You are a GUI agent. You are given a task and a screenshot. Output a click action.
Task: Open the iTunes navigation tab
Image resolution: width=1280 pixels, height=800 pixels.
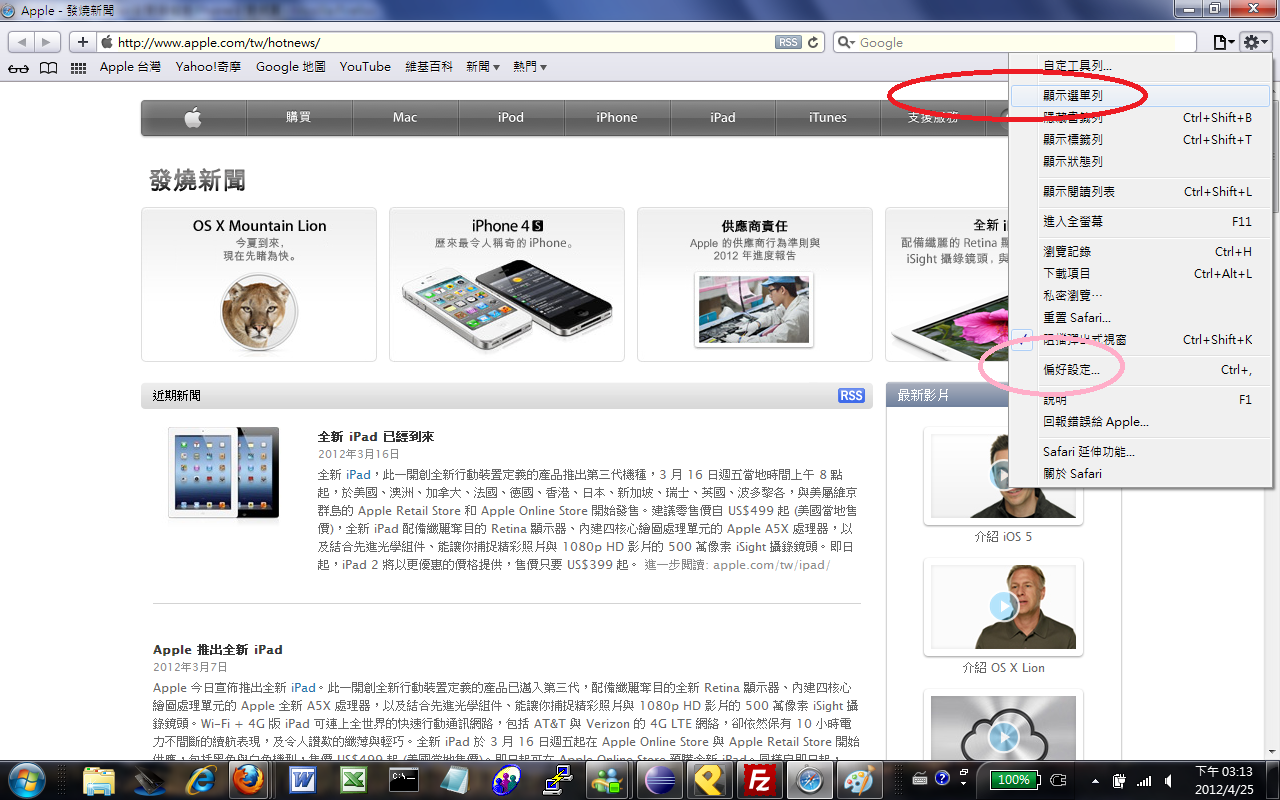coord(828,118)
